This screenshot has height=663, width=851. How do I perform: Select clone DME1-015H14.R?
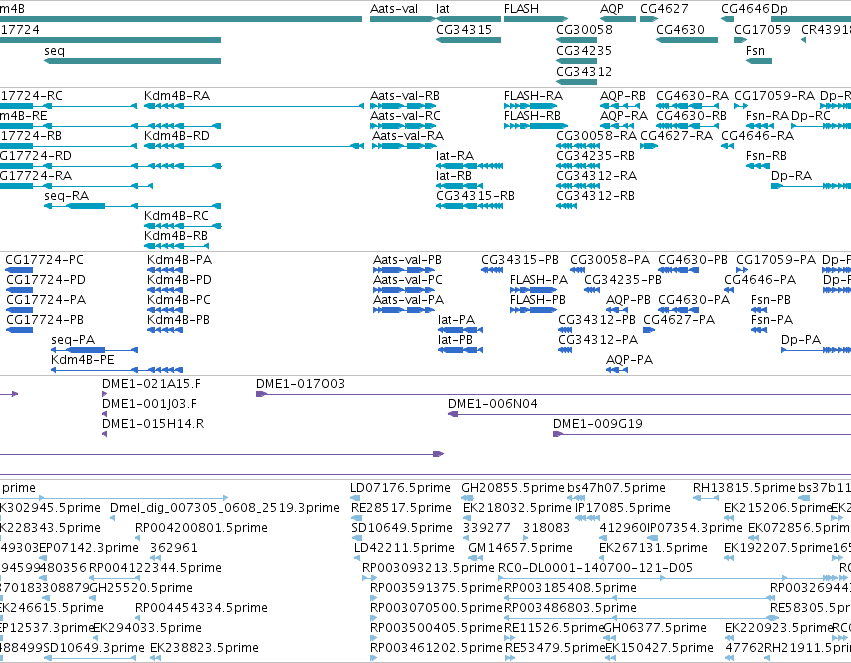pyautogui.click(x=153, y=424)
